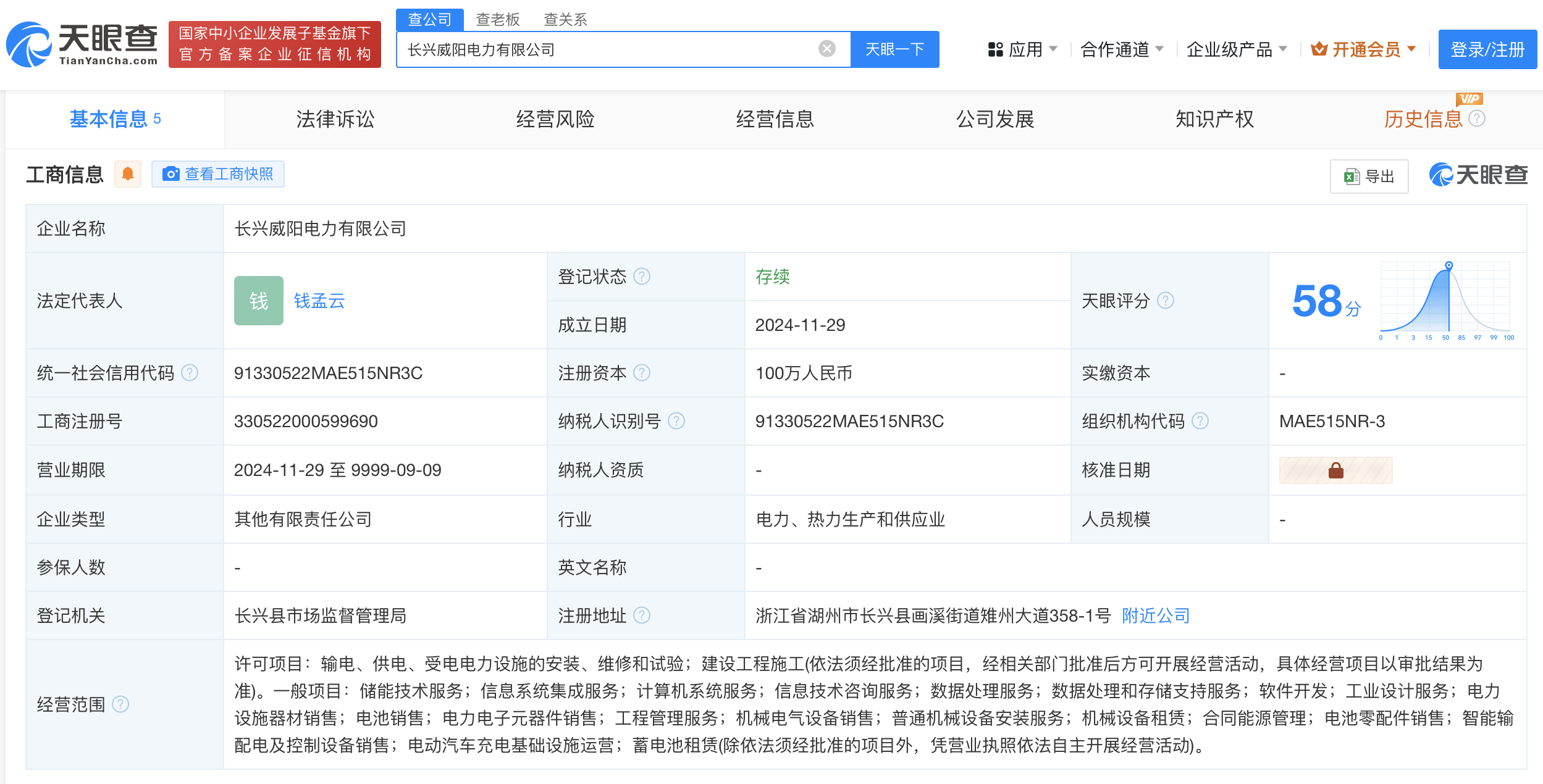Click the notification bell beside 工商信息
1543x784 pixels.
pyautogui.click(x=128, y=173)
